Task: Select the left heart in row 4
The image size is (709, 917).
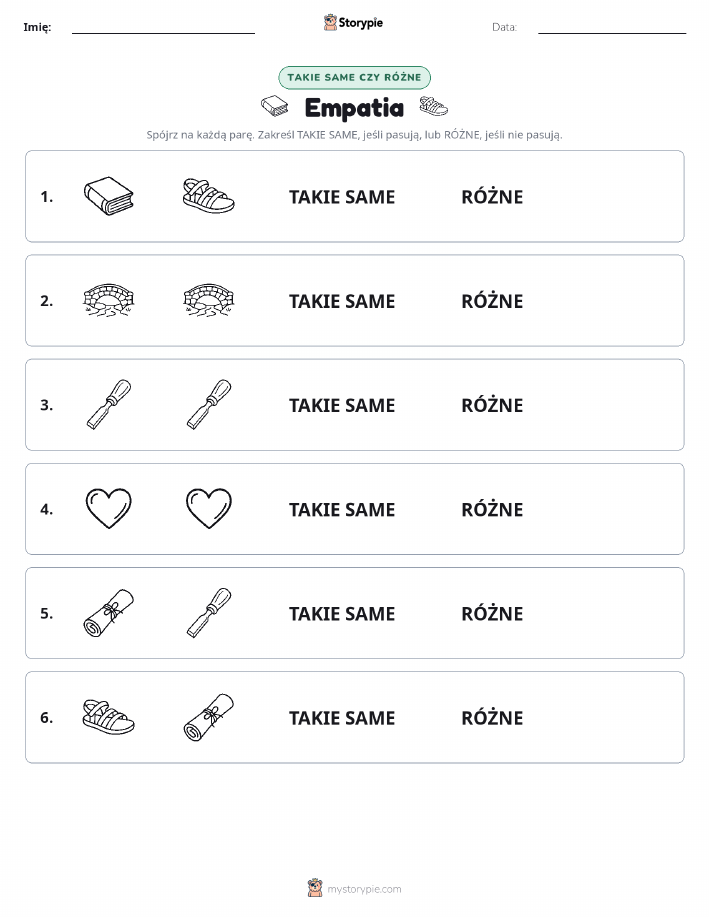Action: [109, 508]
